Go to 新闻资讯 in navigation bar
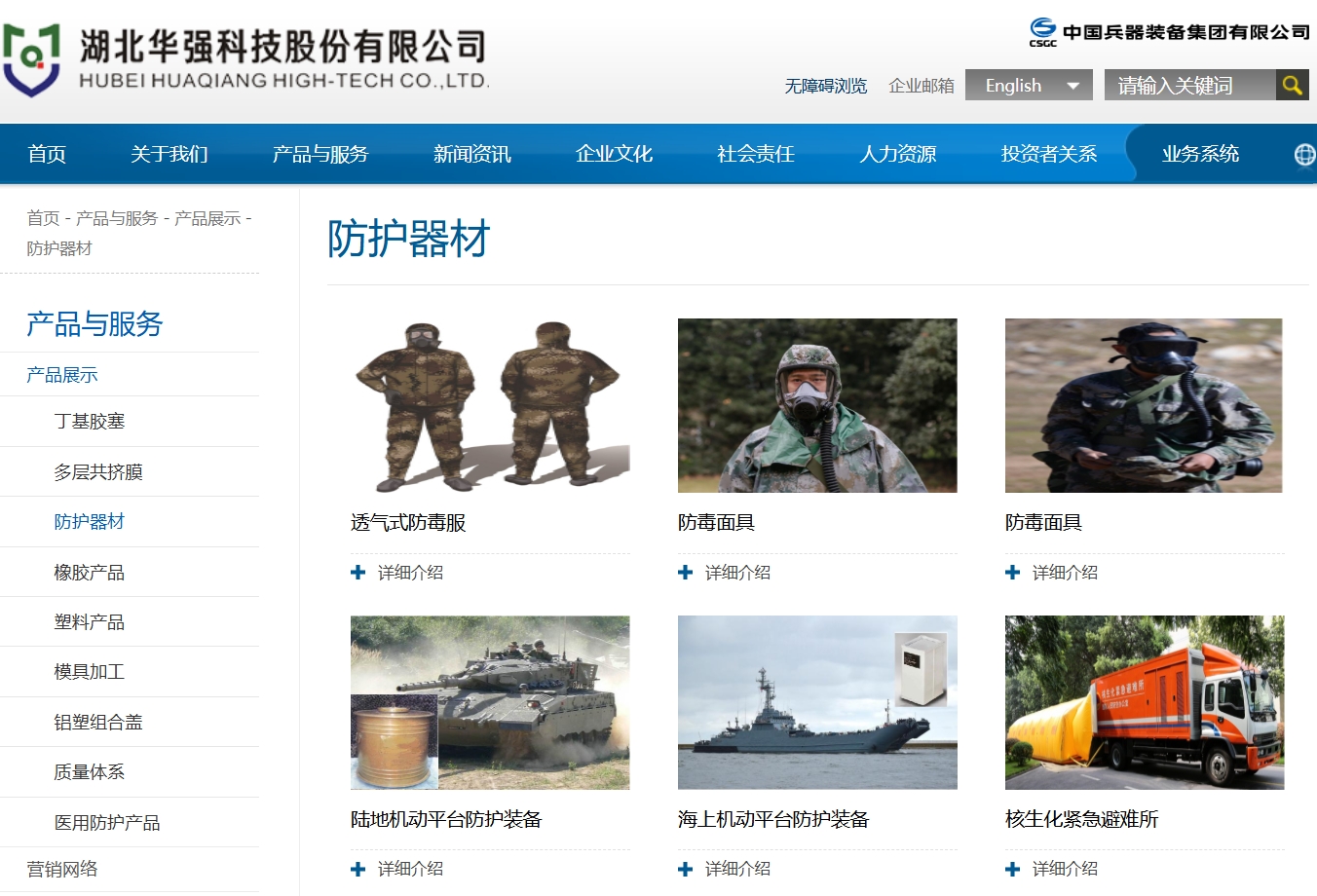Image resolution: width=1317 pixels, height=896 pixels. point(472,154)
